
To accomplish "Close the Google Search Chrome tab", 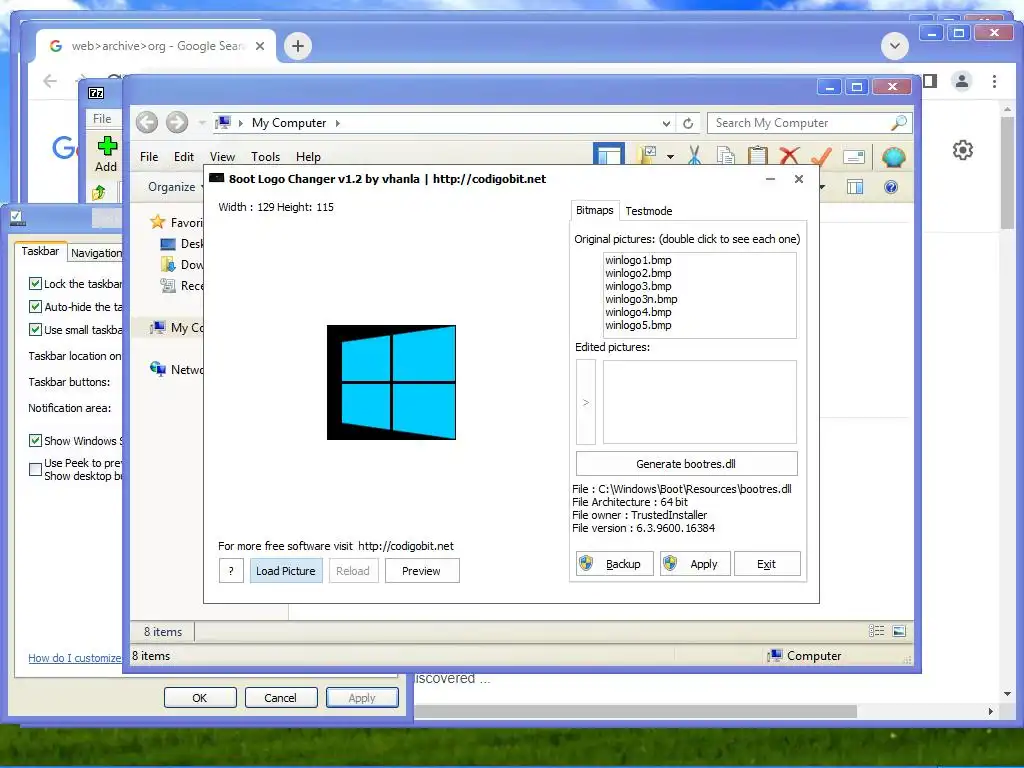I will pos(260,46).
